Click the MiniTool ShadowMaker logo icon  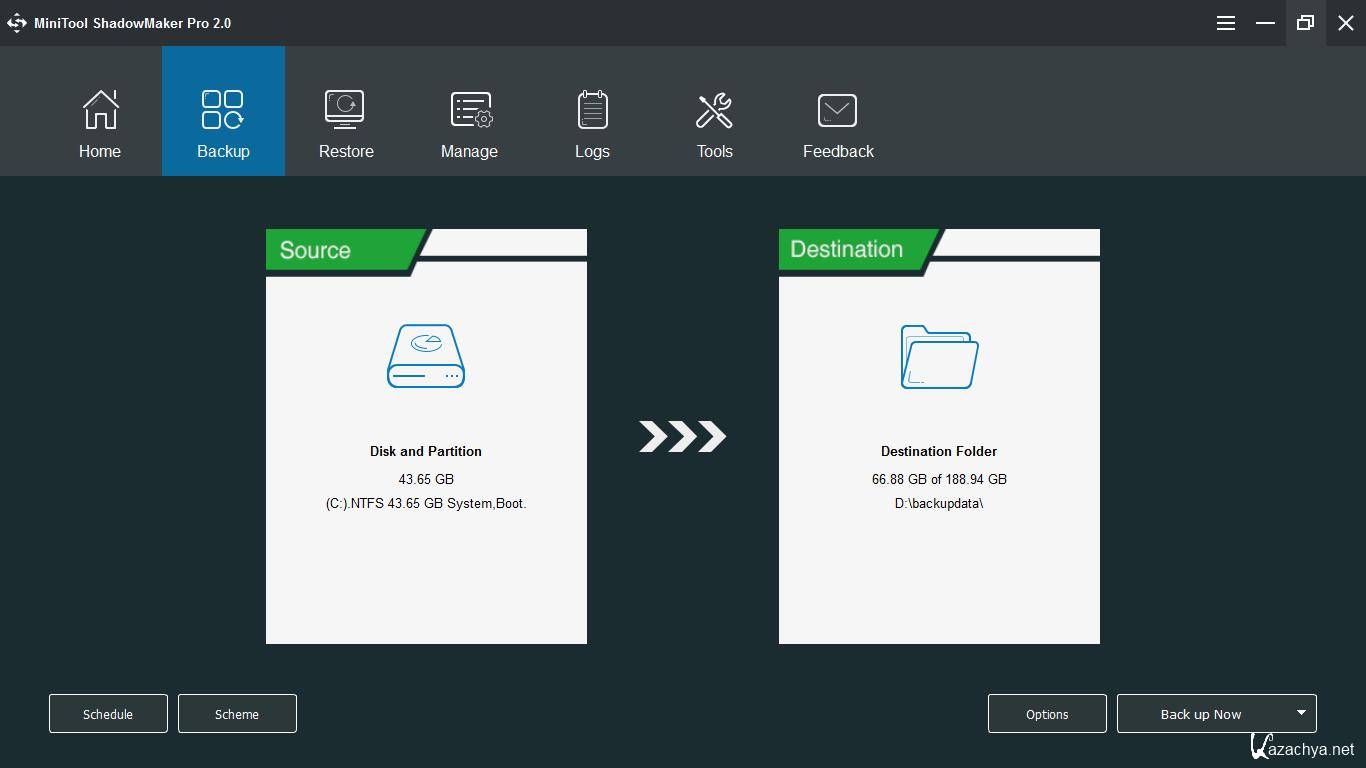click(x=17, y=23)
